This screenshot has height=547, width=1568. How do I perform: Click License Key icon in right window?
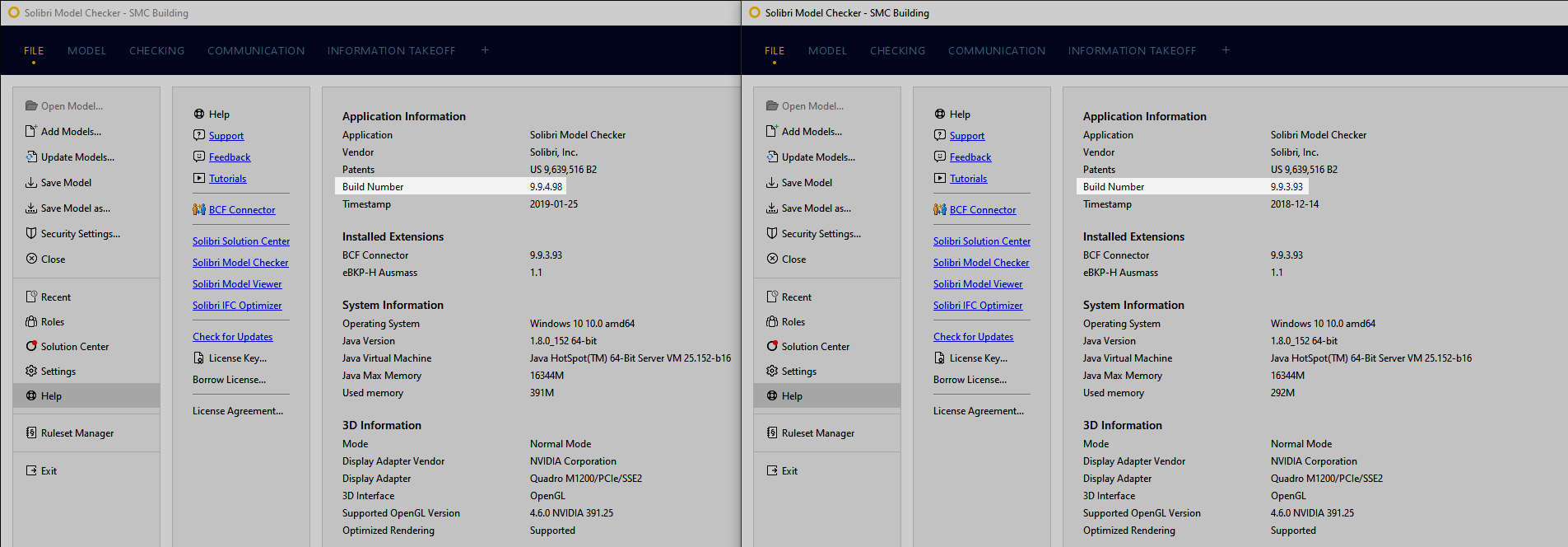[x=940, y=358]
